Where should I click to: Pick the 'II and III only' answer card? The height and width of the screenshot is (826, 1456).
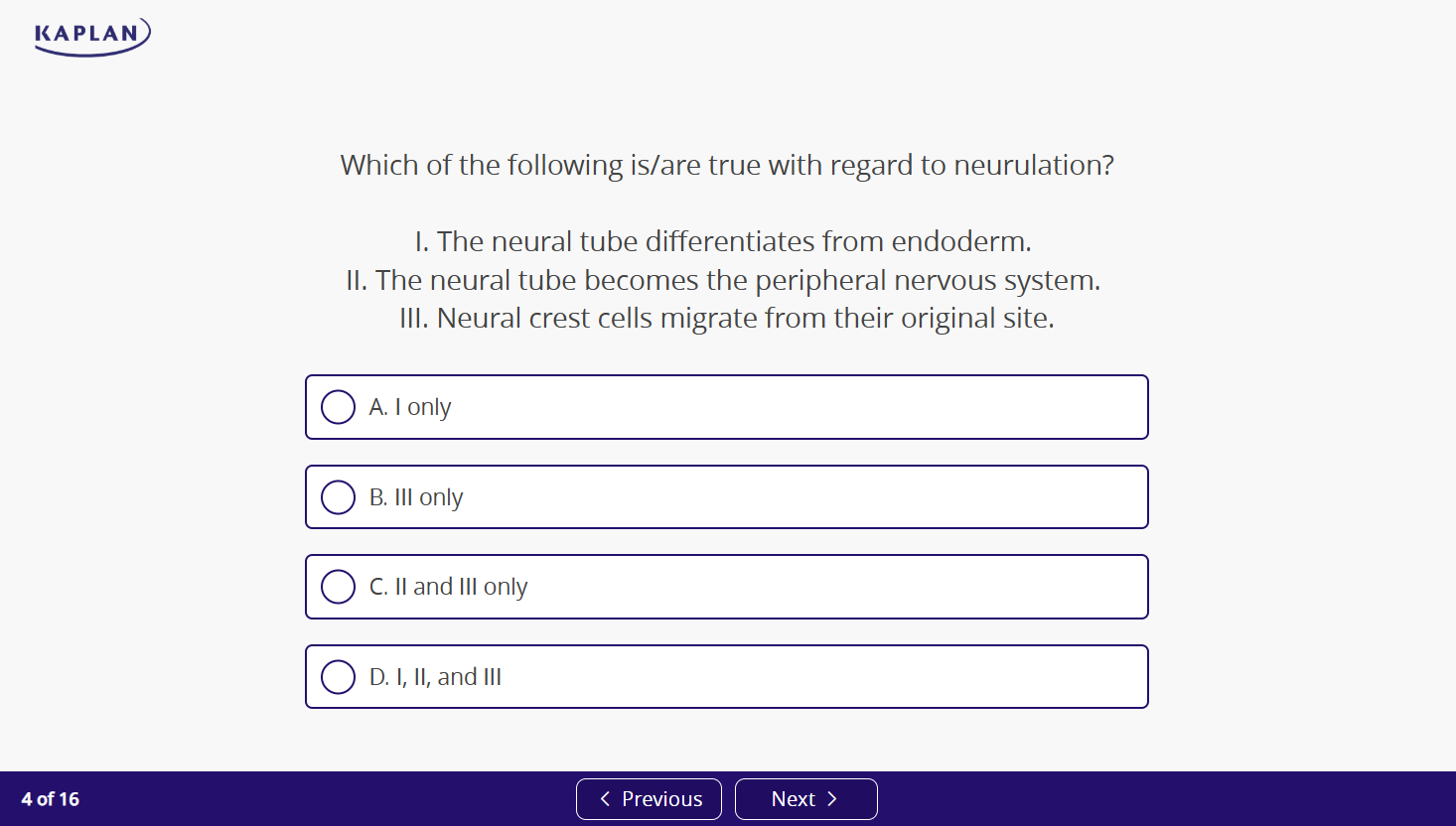726,587
